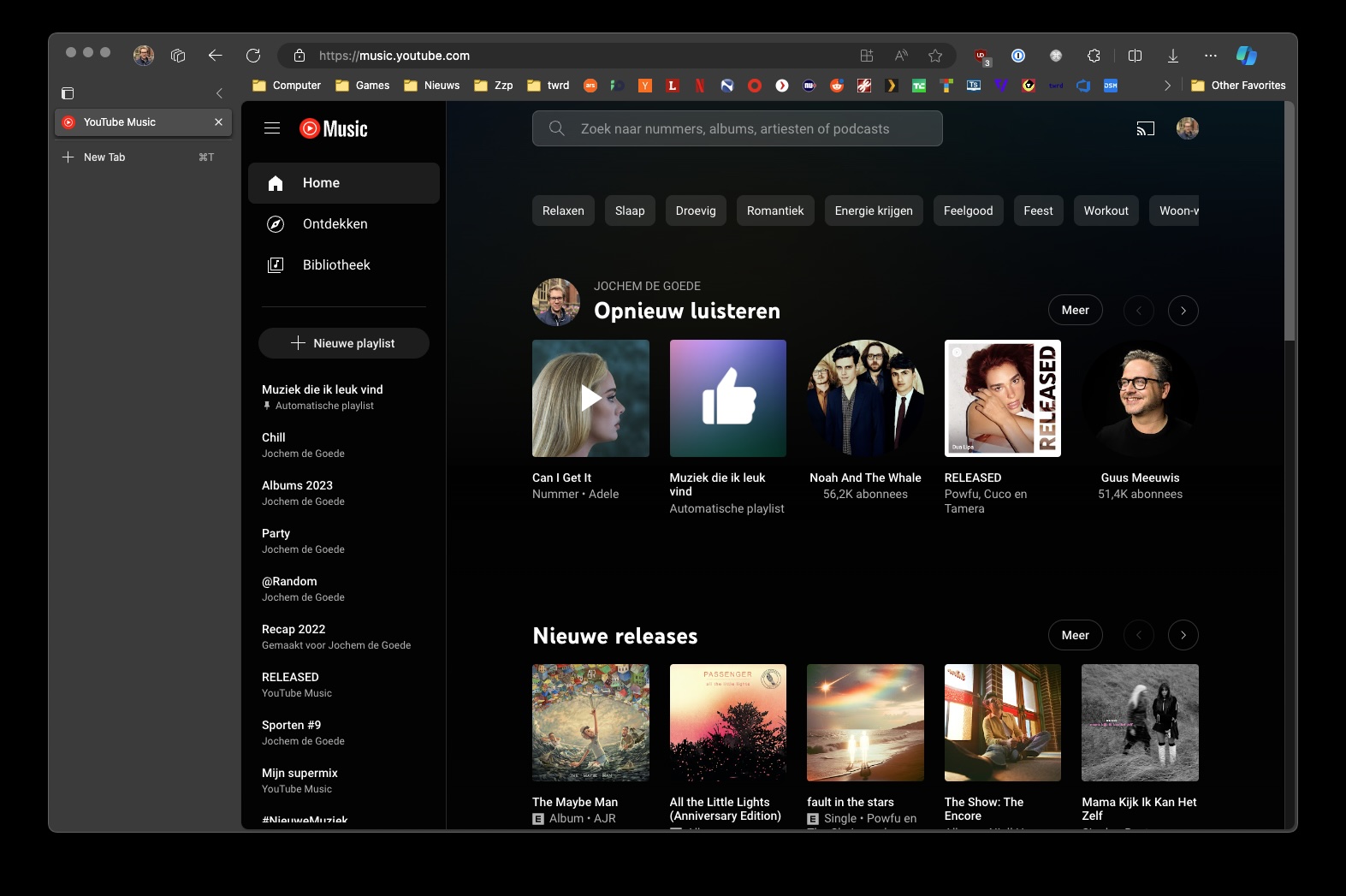Viewport: 1346px width, 896px height.
Task: Open the YouTube Music hamburger menu
Action: click(x=272, y=128)
